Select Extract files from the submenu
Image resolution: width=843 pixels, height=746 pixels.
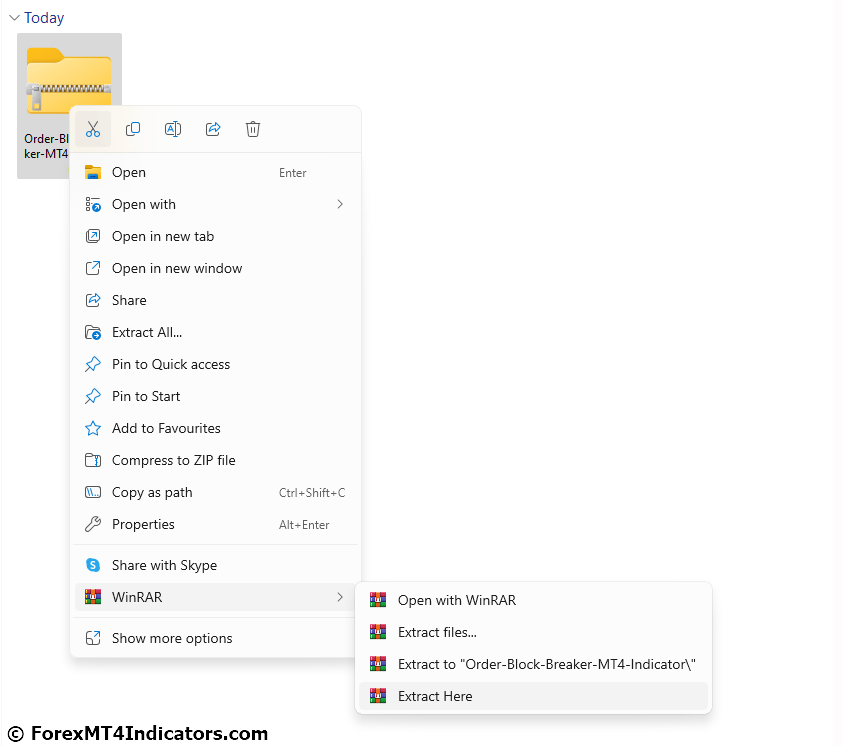435,632
